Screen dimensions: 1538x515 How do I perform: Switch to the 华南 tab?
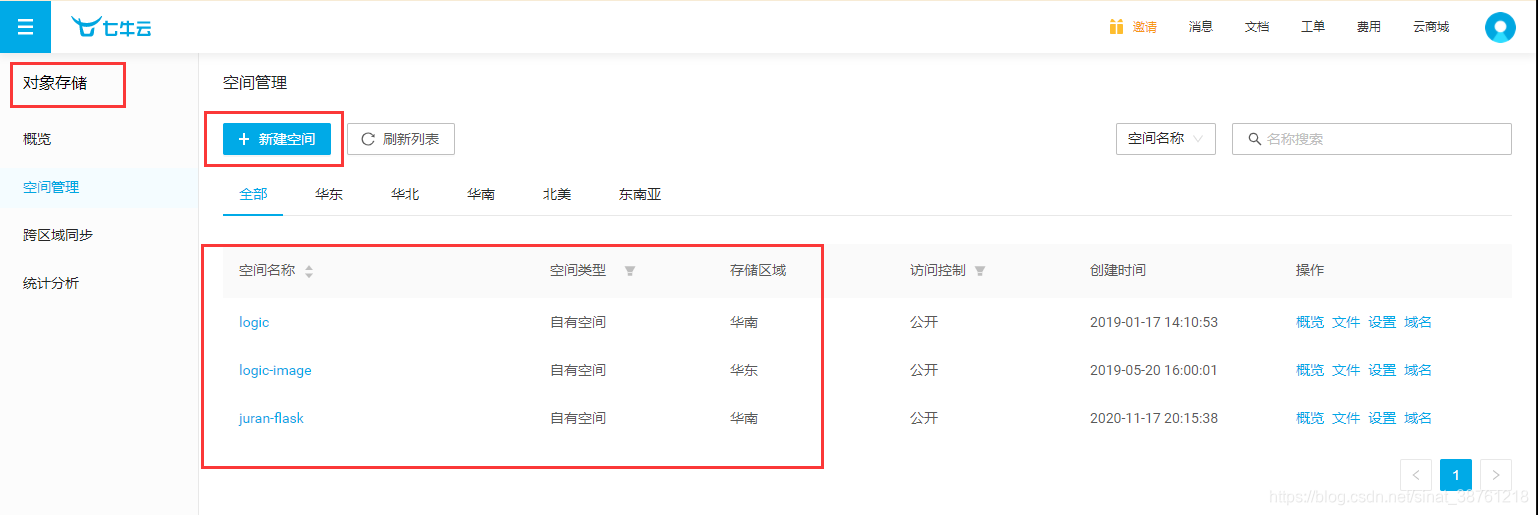coord(481,194)
